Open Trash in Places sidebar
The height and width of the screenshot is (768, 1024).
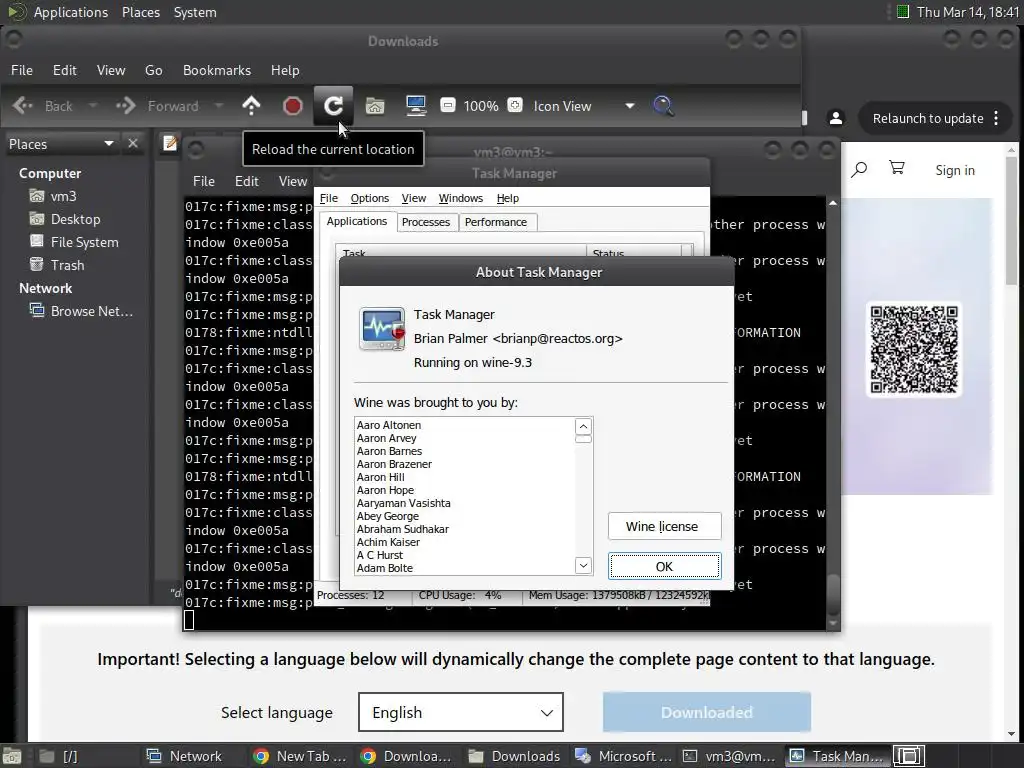(67, 265)
